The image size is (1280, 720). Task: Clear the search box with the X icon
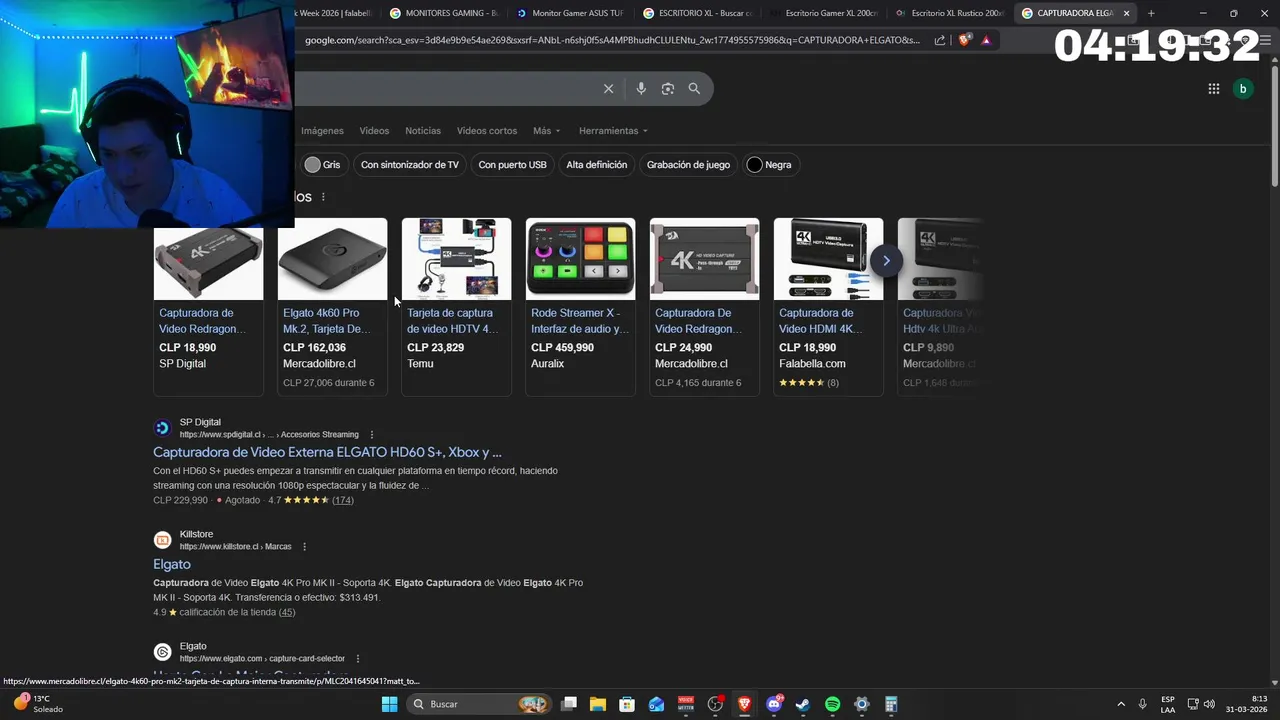coord(608,89)
